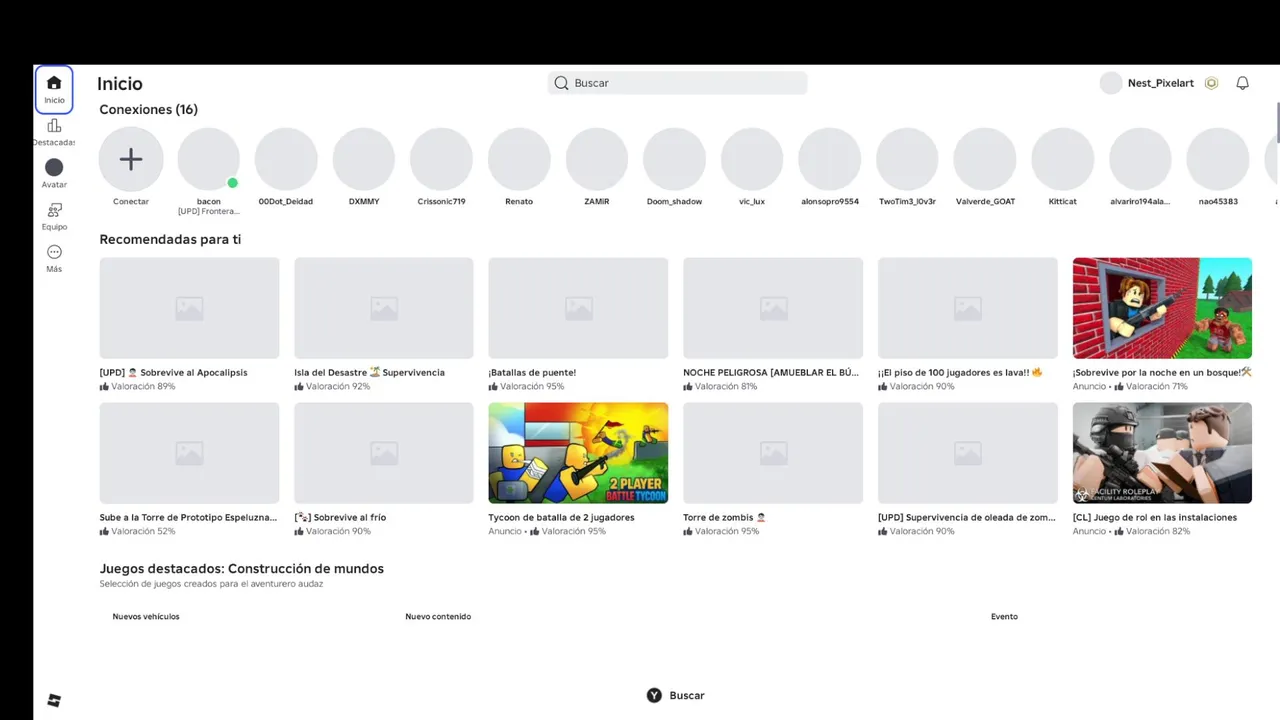
Task: Click the Valoración 71% rating text
Action: point(1156,387)
